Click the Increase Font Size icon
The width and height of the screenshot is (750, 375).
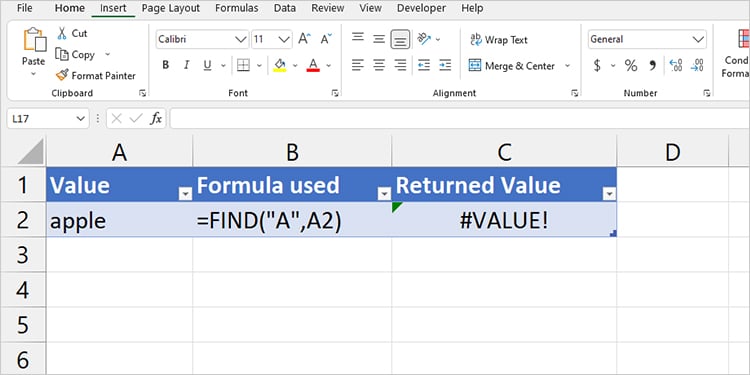pos(304,39)
